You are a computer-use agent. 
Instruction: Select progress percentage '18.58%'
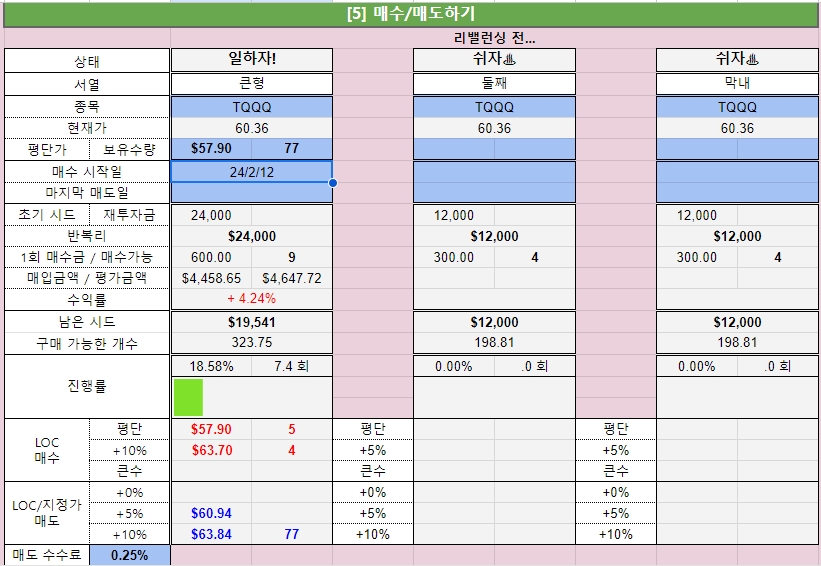tap(211, 366)
